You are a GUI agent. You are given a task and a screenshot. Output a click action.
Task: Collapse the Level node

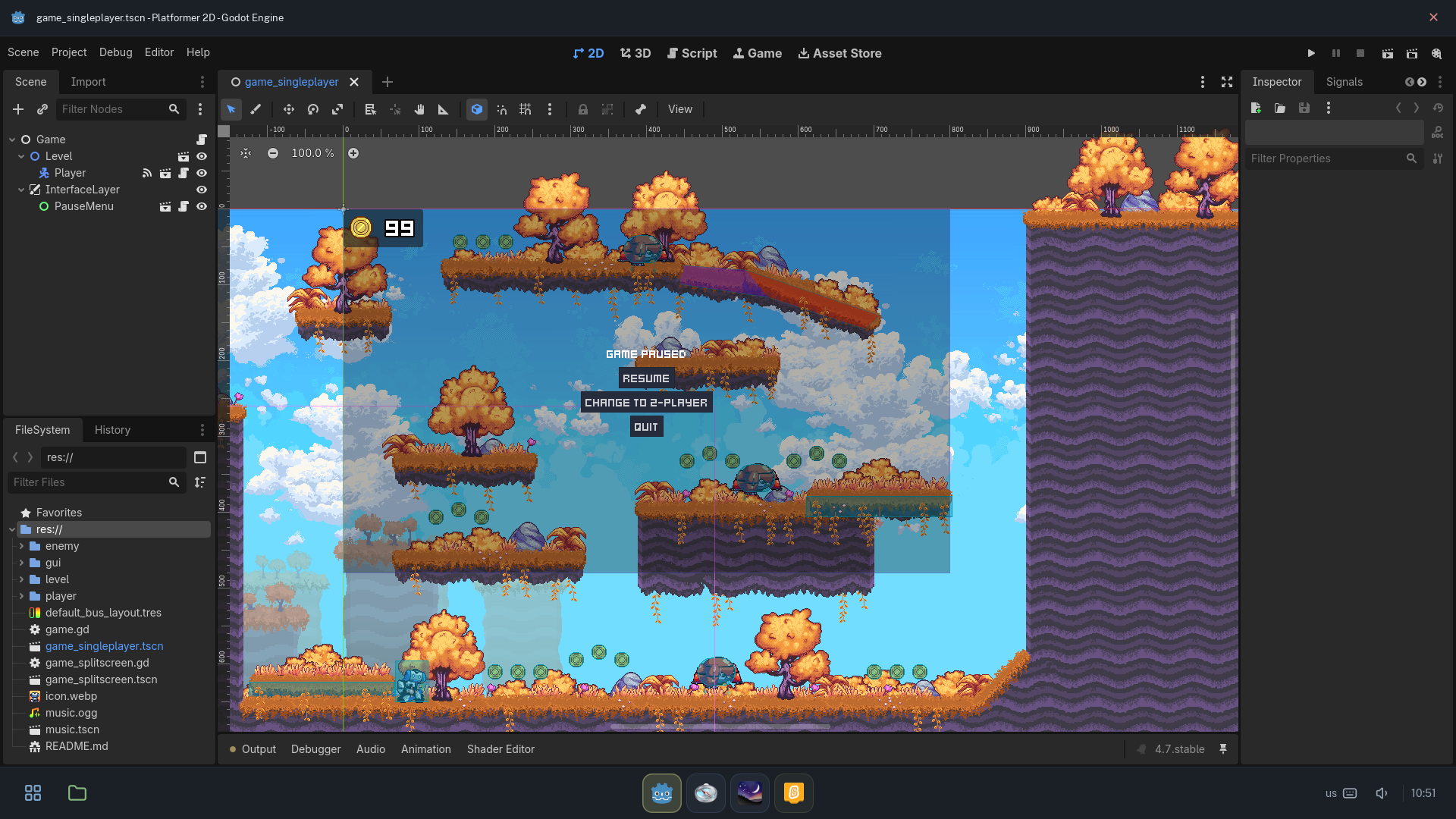(21, 156)
